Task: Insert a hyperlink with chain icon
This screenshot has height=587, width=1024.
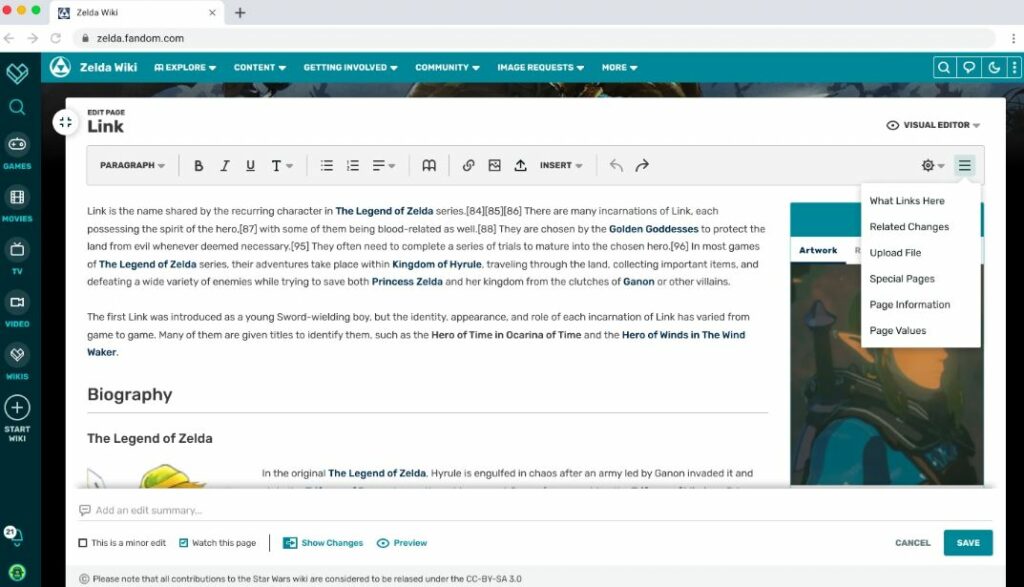Action: 468,166
